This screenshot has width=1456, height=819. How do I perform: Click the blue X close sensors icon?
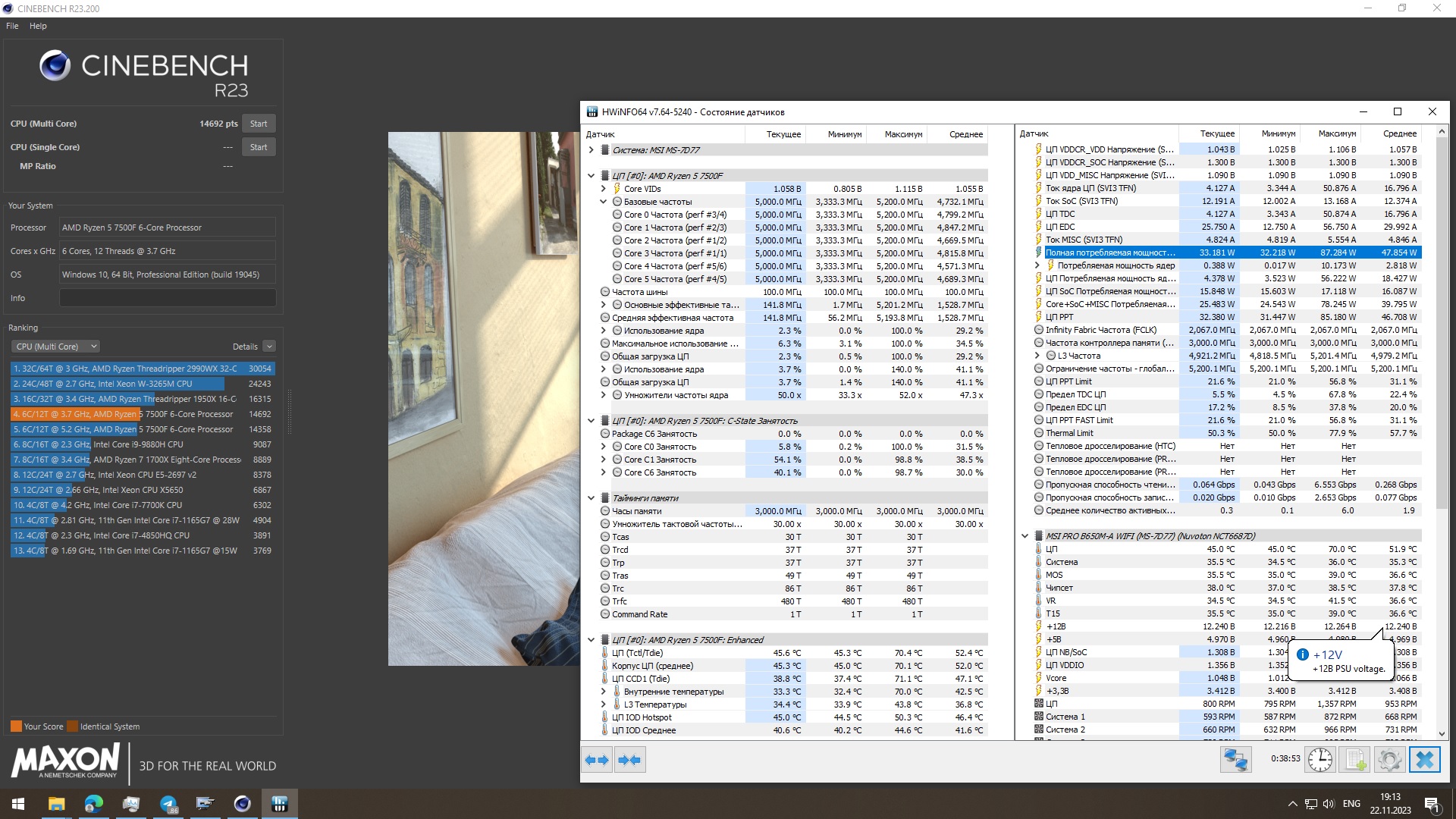(1425, 760)
